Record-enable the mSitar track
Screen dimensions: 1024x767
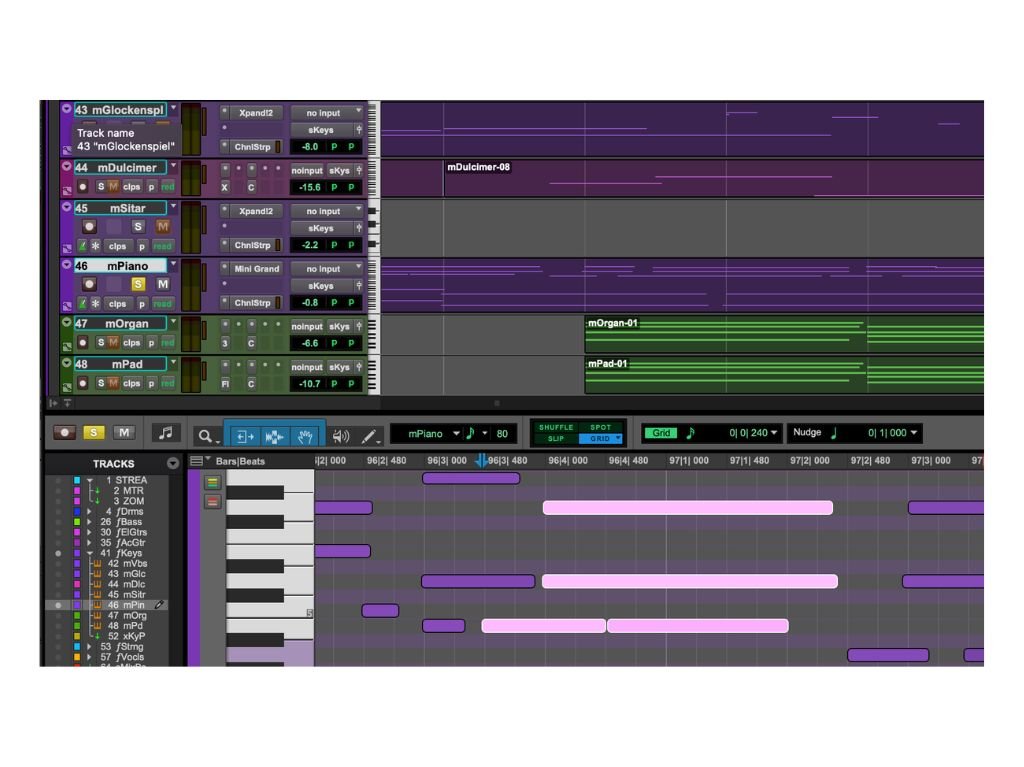point(89,227)
